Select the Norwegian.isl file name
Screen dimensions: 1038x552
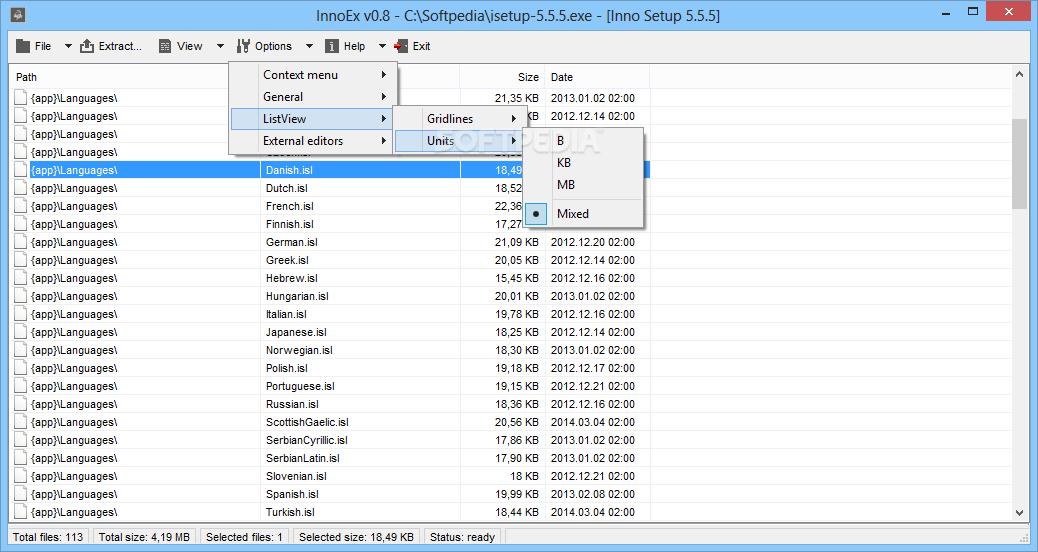(299, 350)
